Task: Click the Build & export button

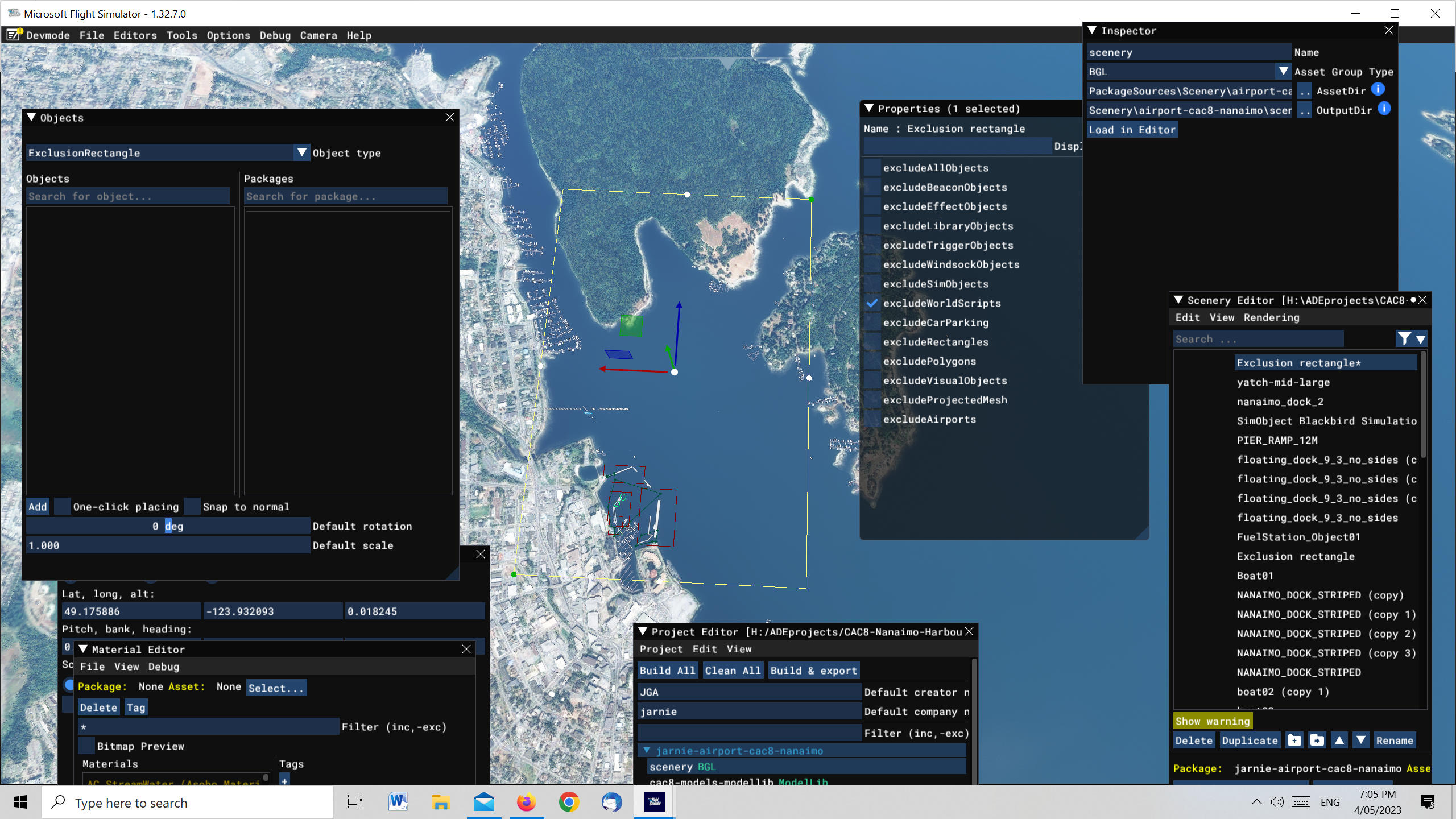Action: 814,671
